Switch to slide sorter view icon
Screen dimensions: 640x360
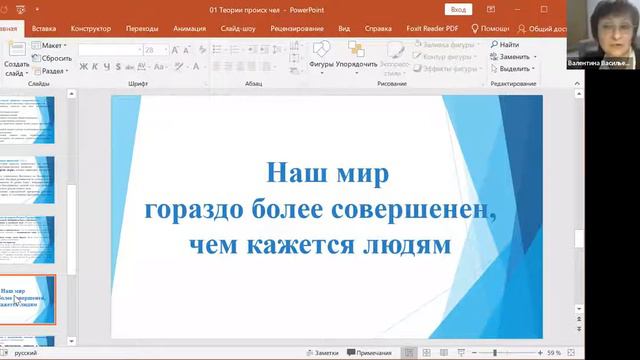click(427, 353)
